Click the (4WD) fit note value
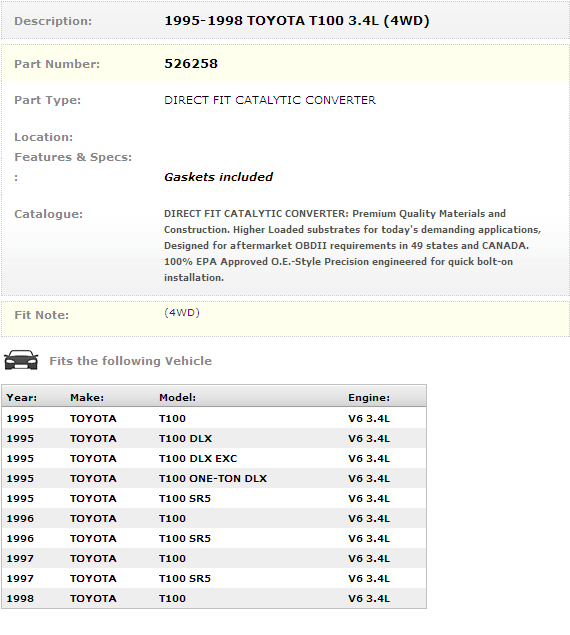 182,313
